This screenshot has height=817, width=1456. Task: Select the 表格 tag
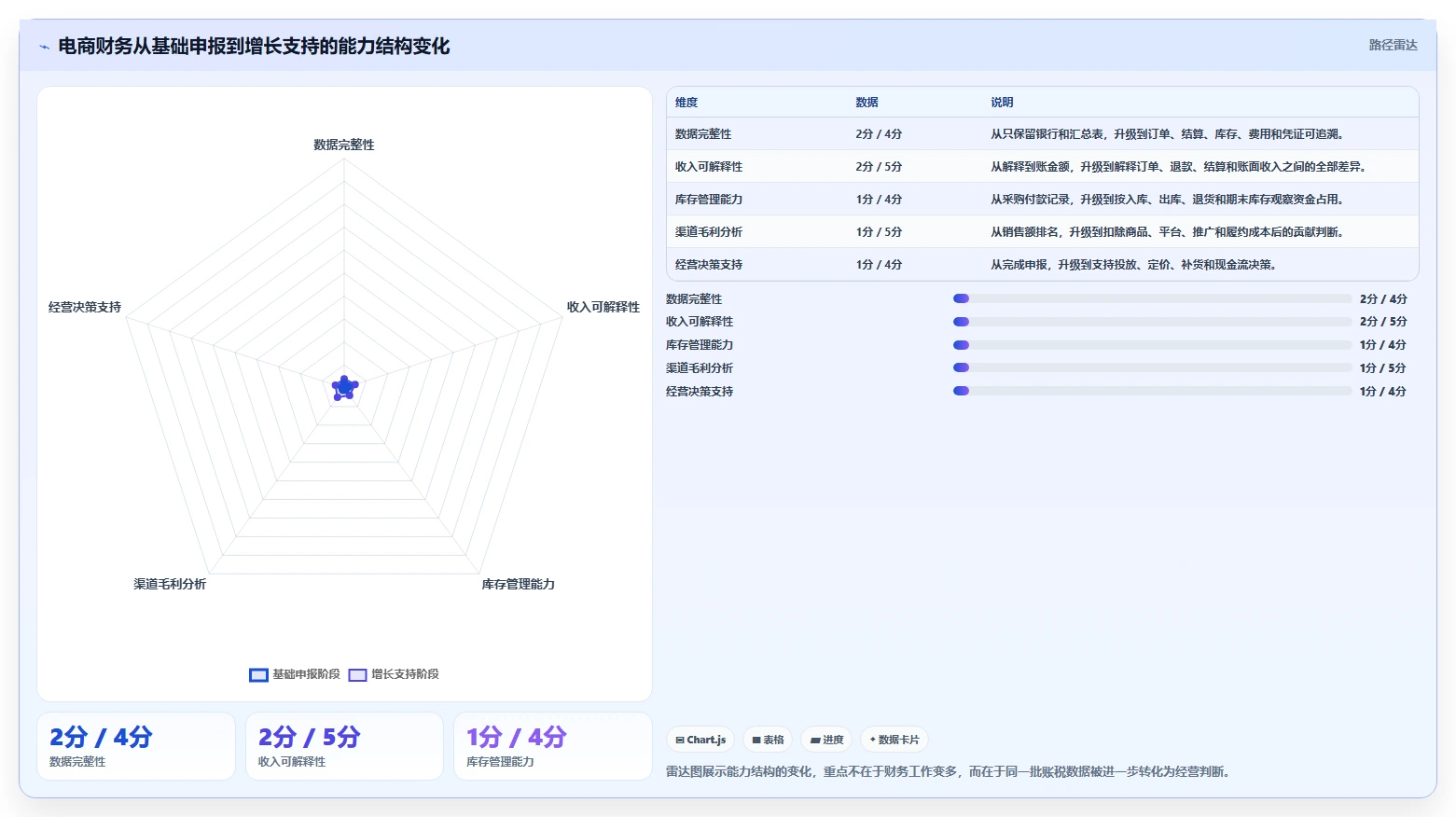pyautogui.click(x=768, y=740)
